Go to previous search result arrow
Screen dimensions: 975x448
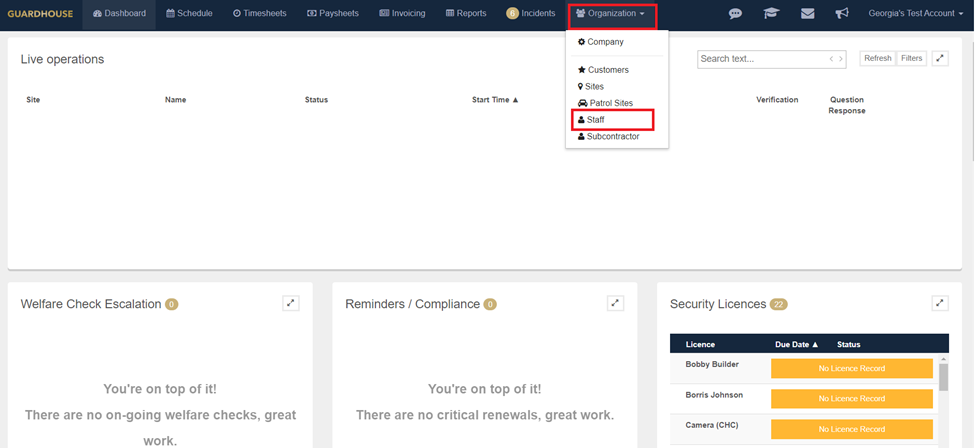point(831,59)
